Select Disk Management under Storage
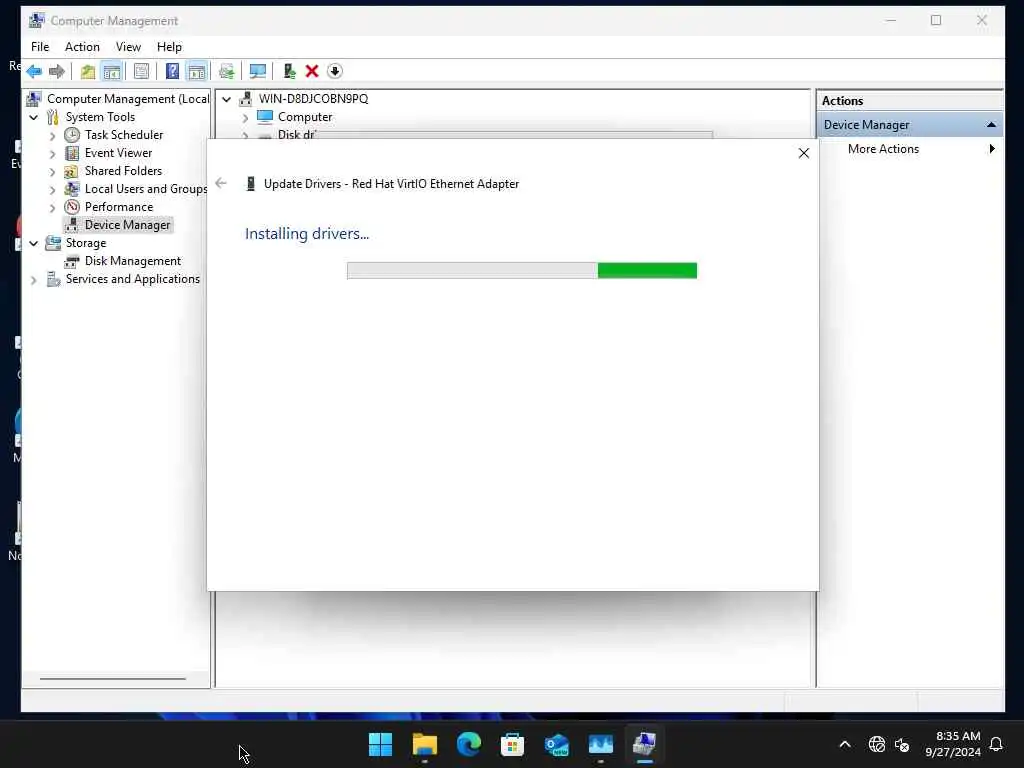Image resolution: width=1024 pixels, height=768 pixels. [x=133, y=261]
